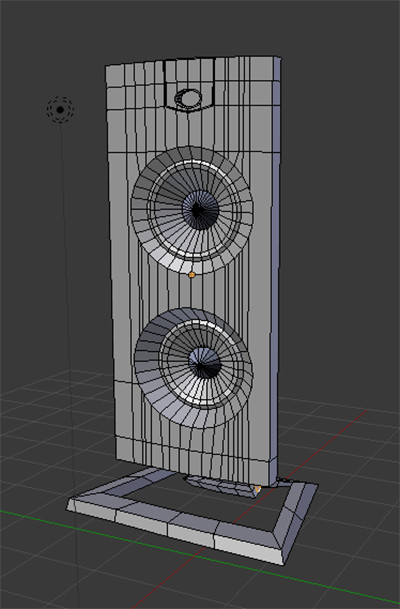
Task: Click the lower speaker cone center
Action: click(x=204, y=363)
